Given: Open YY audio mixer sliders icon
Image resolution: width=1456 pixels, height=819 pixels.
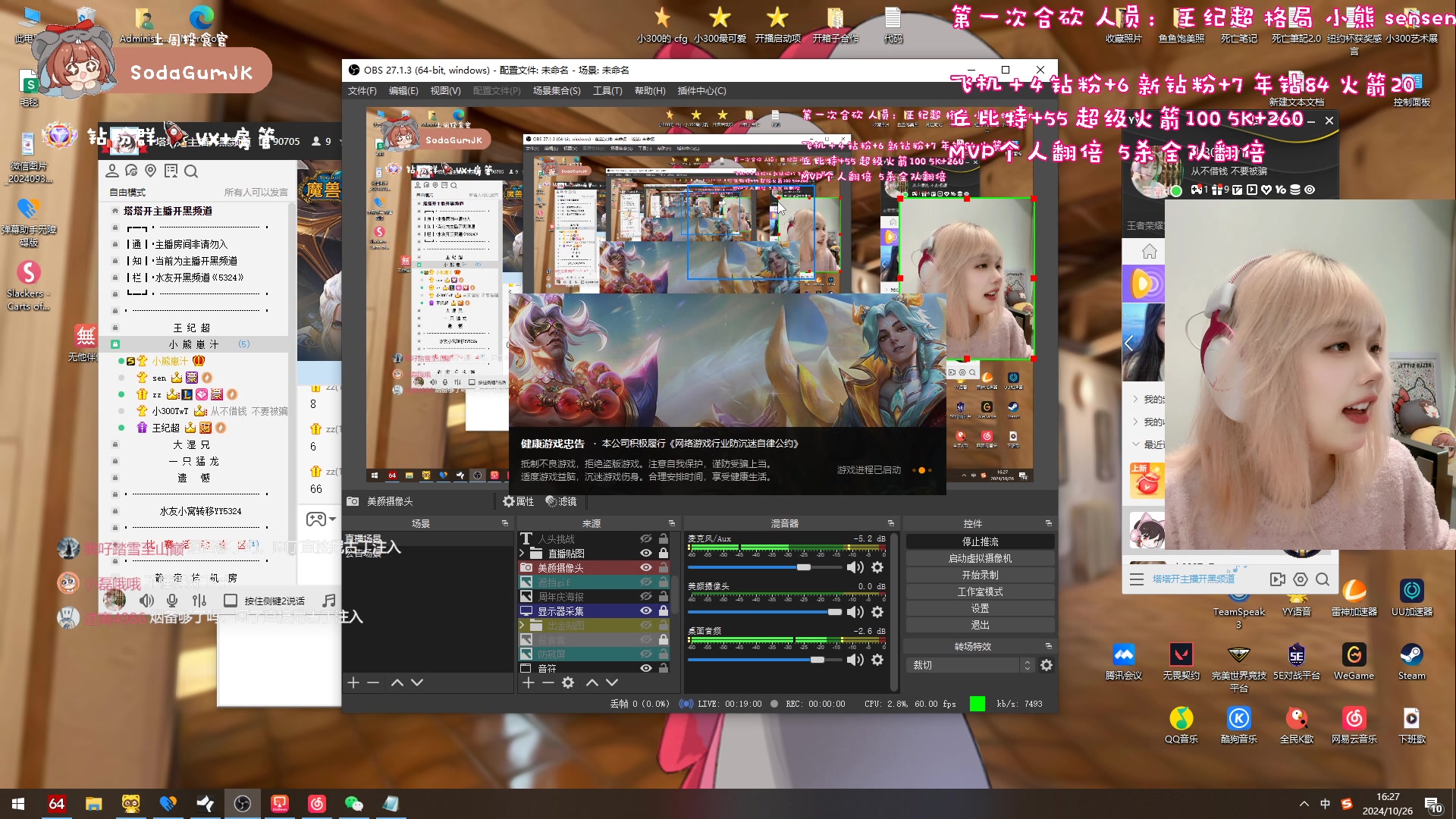Looking at the screenshot, I should point(199,601).
